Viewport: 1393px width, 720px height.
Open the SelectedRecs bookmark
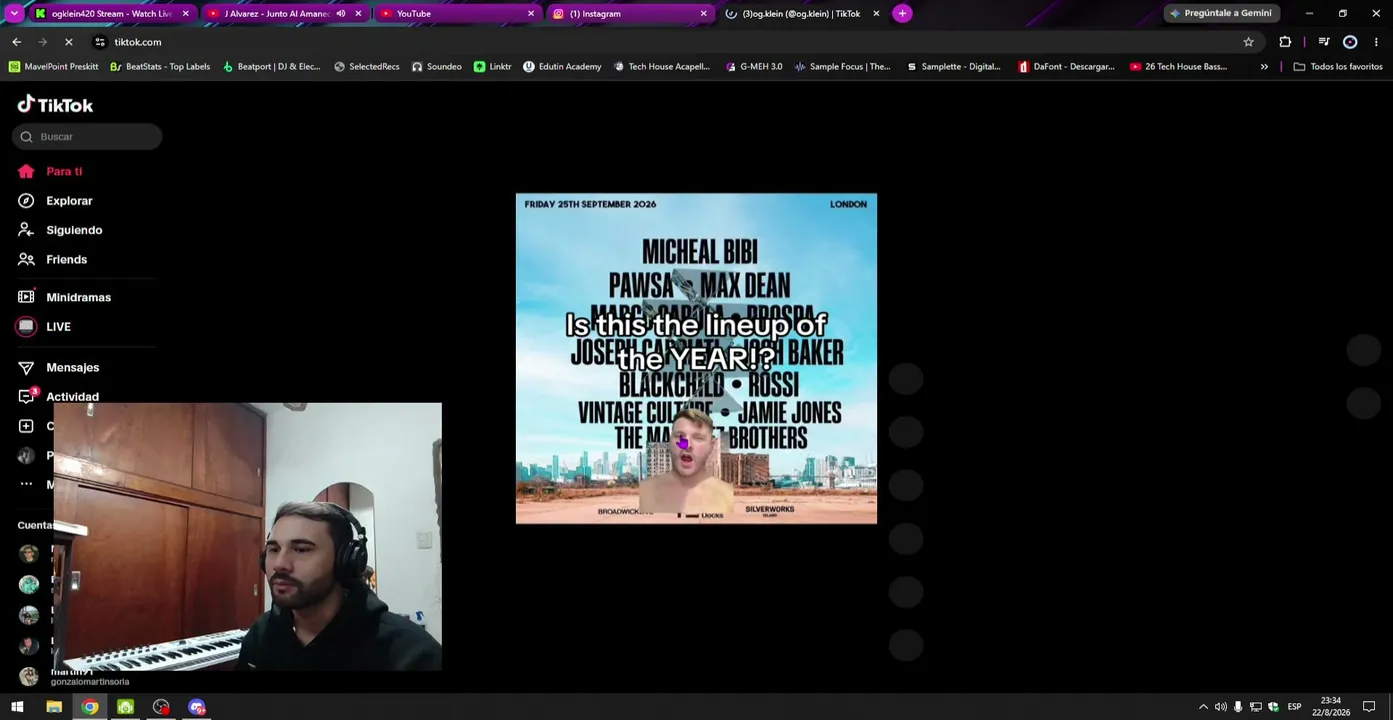pos(367,67)
